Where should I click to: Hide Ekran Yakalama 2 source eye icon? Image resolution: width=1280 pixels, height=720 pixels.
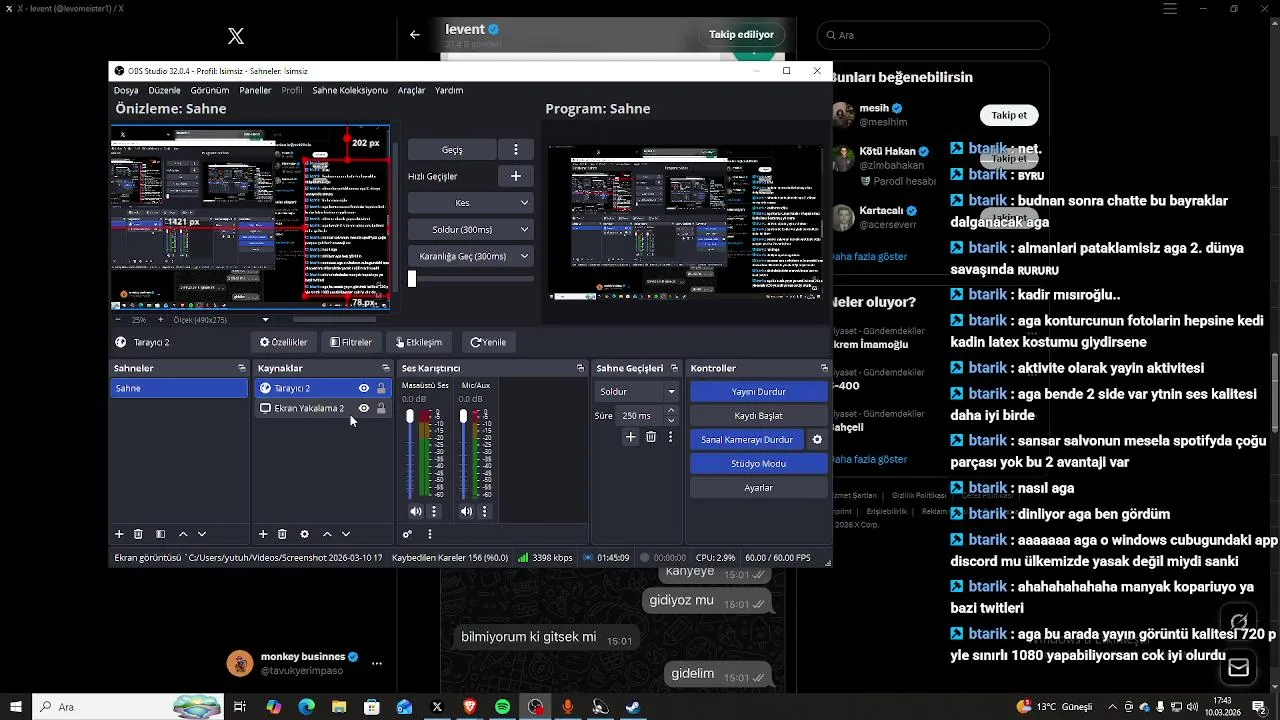click(364, 408)
